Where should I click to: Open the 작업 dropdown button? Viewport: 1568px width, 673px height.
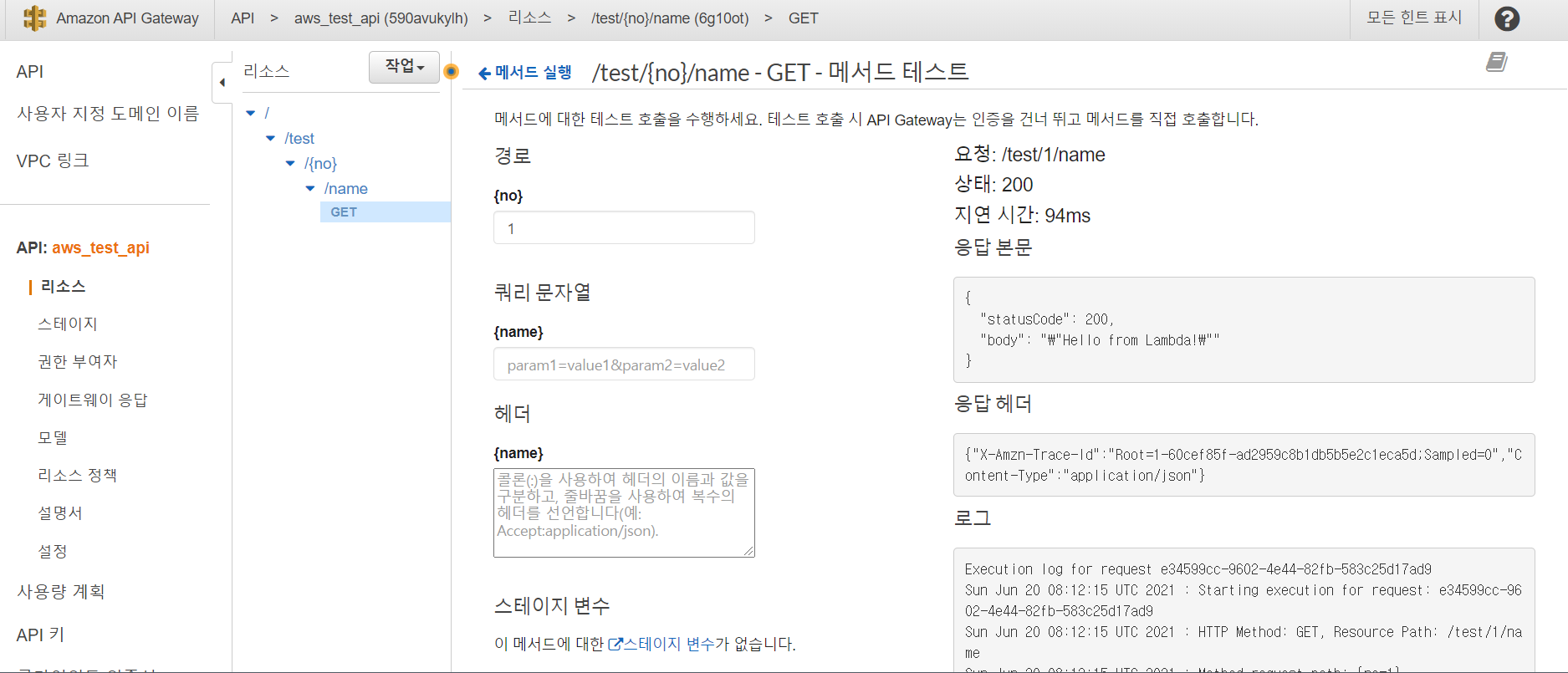click(x=404, y=67)
